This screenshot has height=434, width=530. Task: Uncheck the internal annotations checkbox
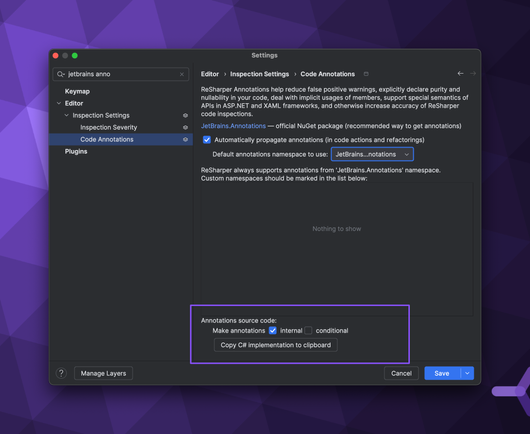[273, 331]
